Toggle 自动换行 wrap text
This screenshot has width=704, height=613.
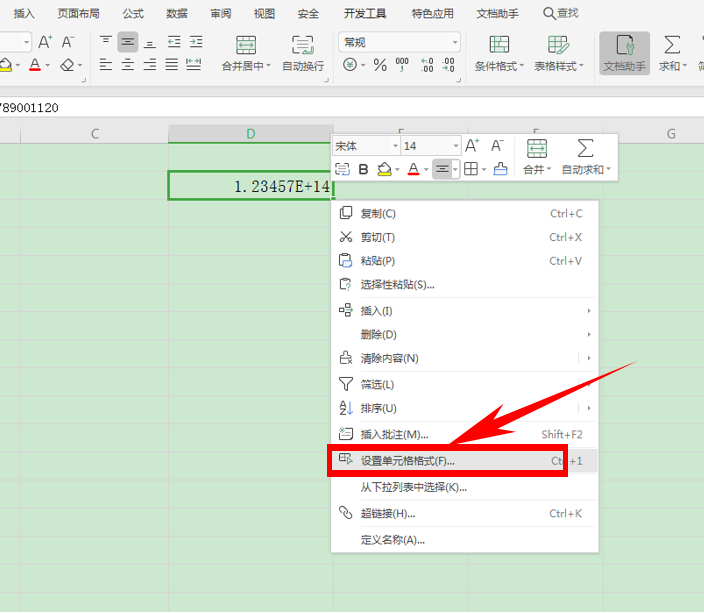point(303,53)
